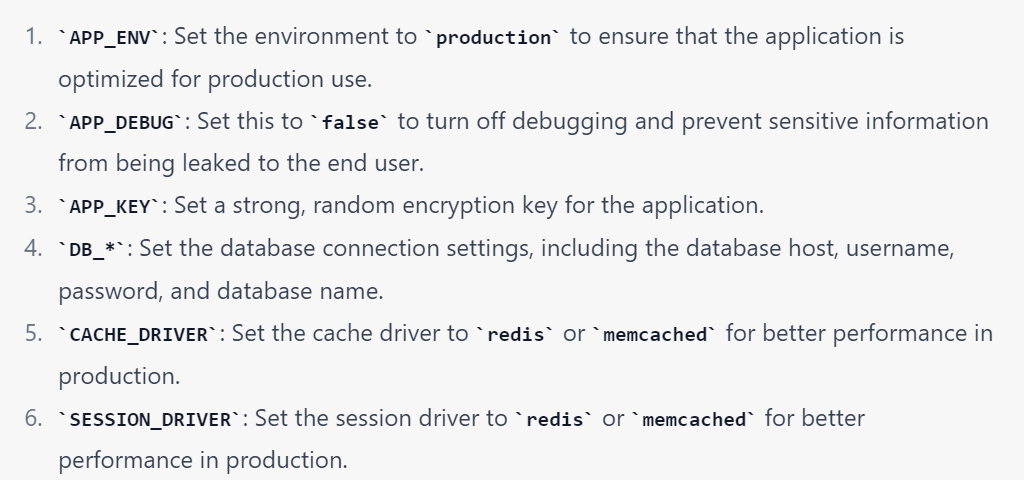Click list number 6 marker
This screenshot has width=1024, height=480.
point(35,418)
